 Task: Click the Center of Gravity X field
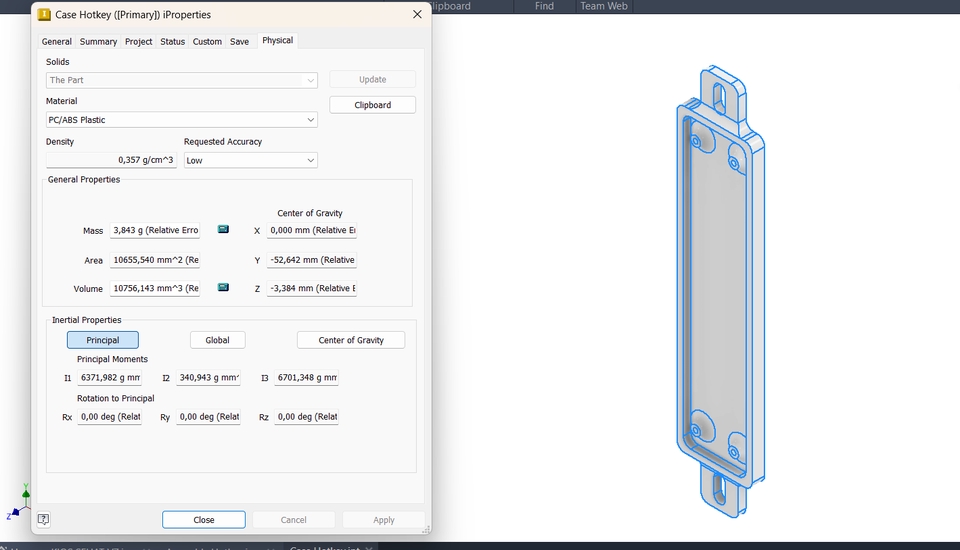[x=312, y=230]
